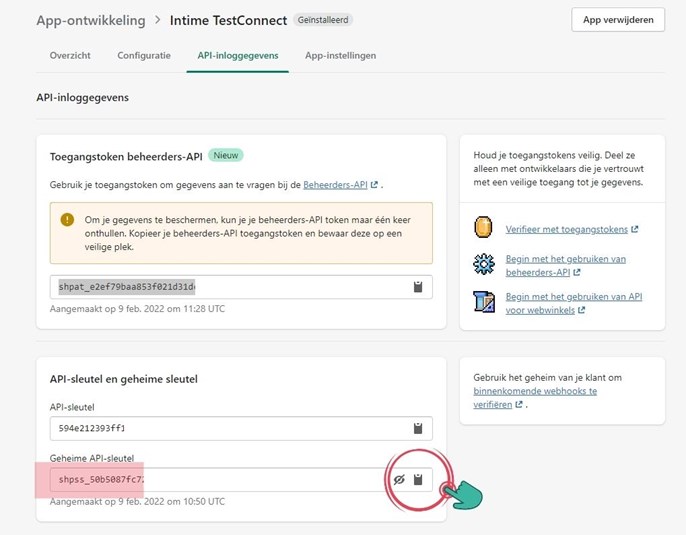
Task: Click inside the API-sleutel text field
Action: pos(225,428)
